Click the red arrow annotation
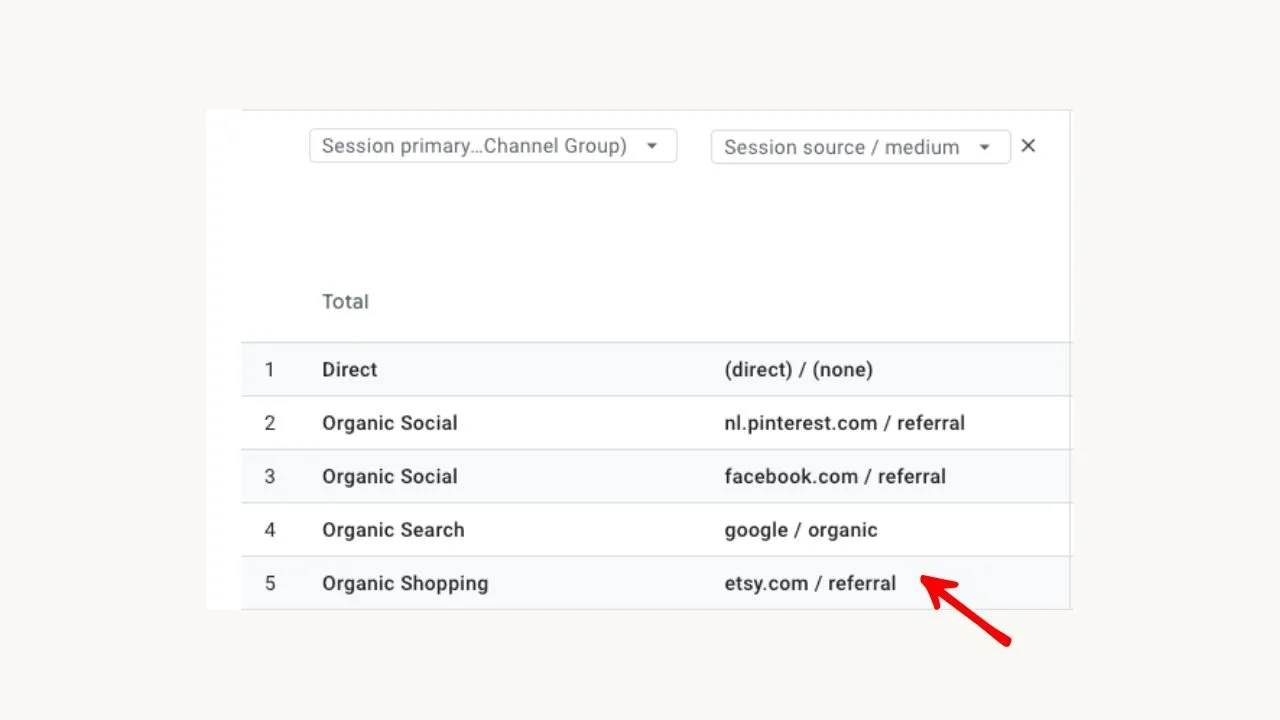This screenshot has height=720, width=1280. click(965, 610)
